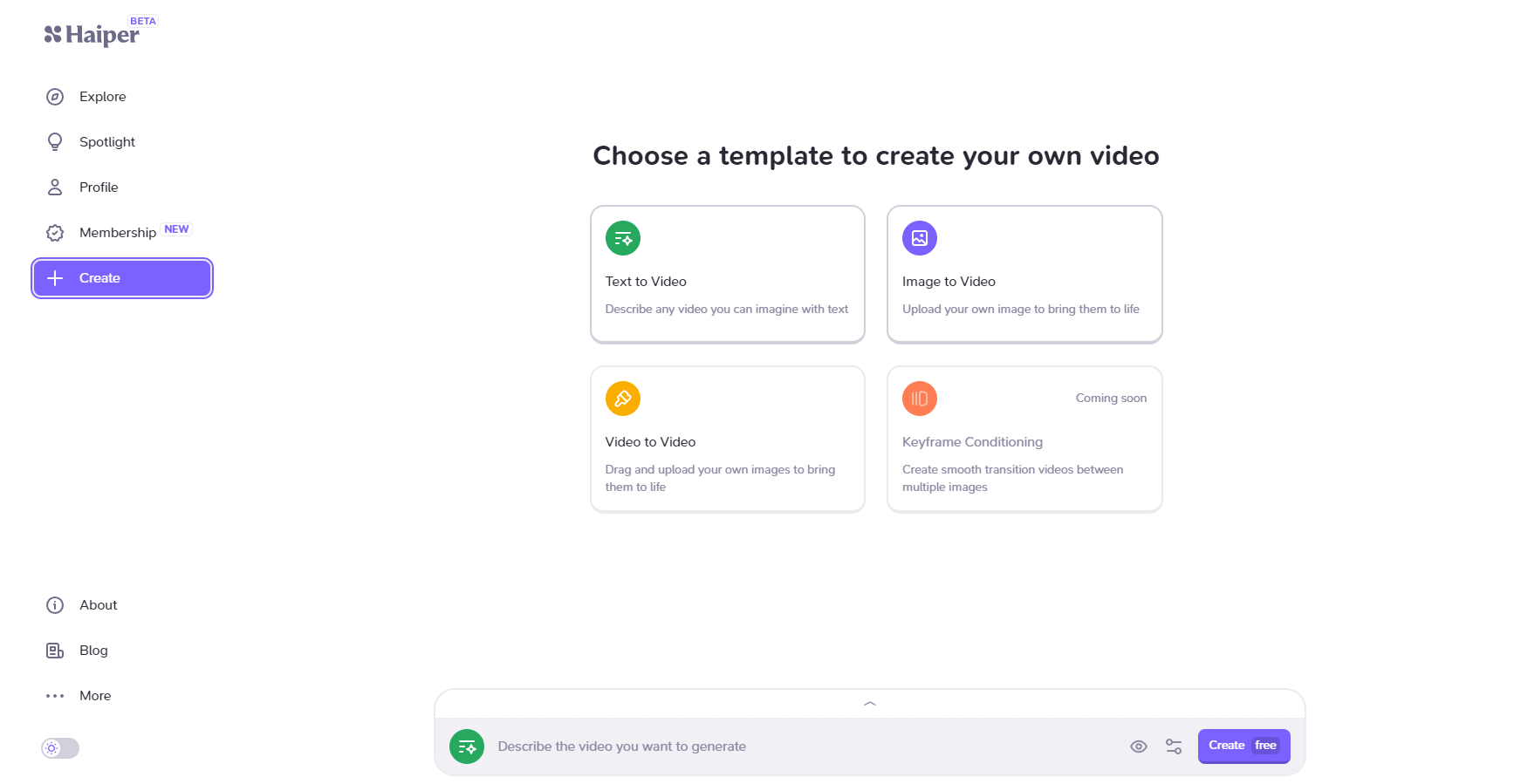
Task: Toggle the eye visibility icon in prompt bar
Action: pos(1139,747)
